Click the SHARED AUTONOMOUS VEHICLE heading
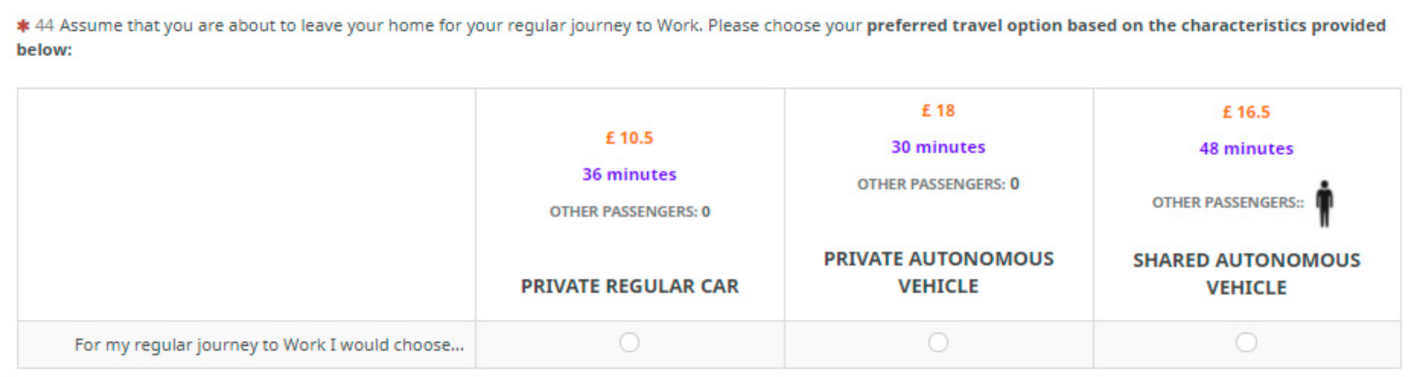 coord(1246,274)
